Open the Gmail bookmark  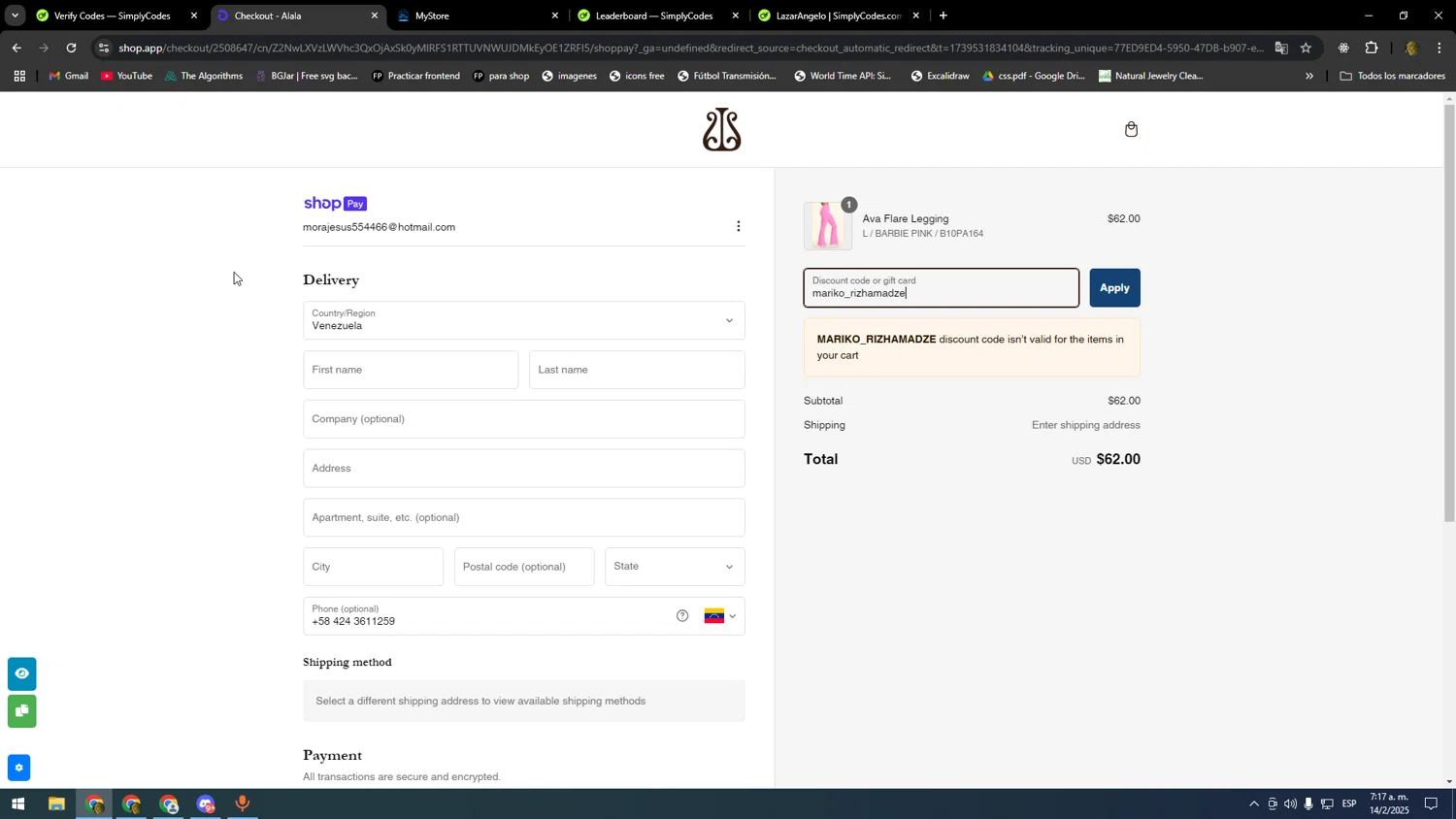68,76
